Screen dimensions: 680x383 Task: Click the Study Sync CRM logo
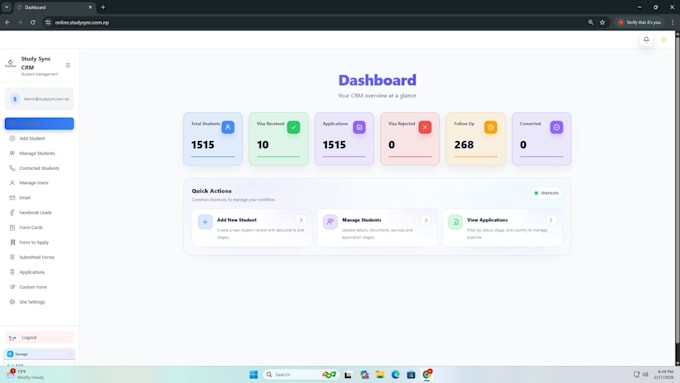pyautogui.click(x=10, y=64)
